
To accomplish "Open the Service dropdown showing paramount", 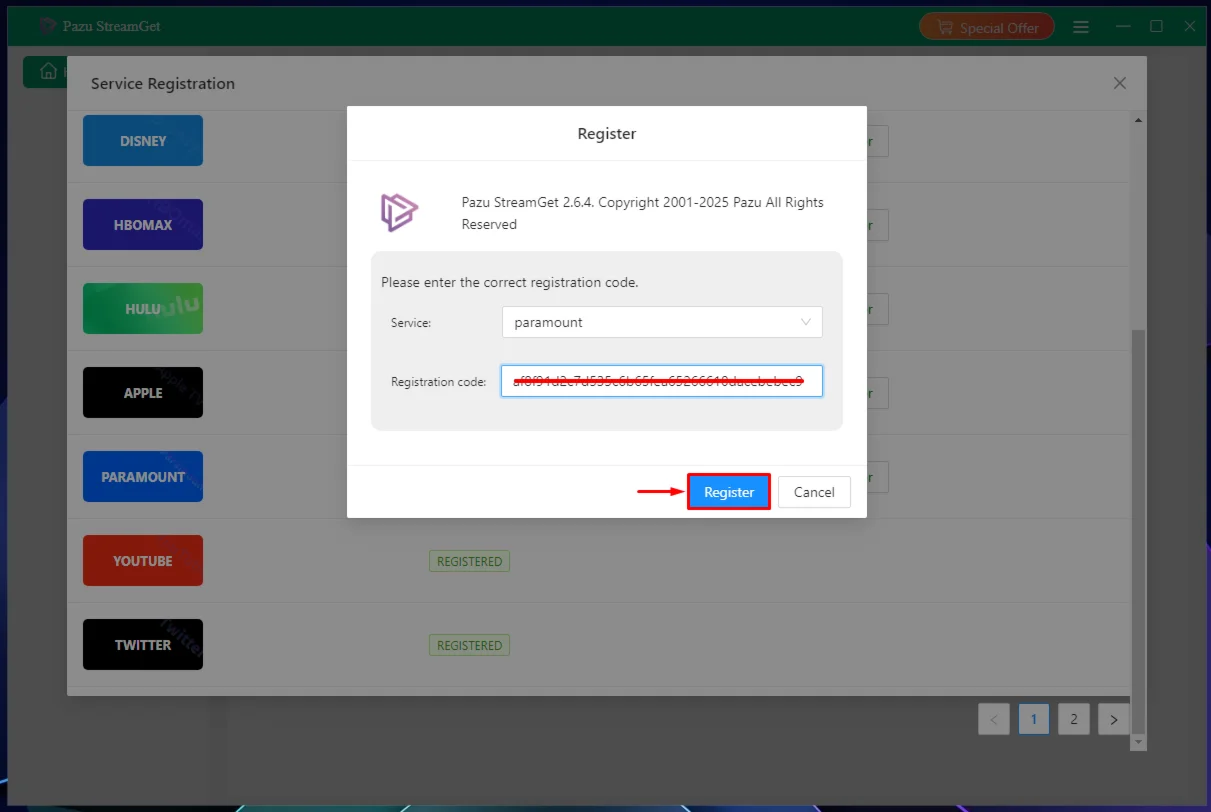I will pyautogui.click(x=662, y=322).
